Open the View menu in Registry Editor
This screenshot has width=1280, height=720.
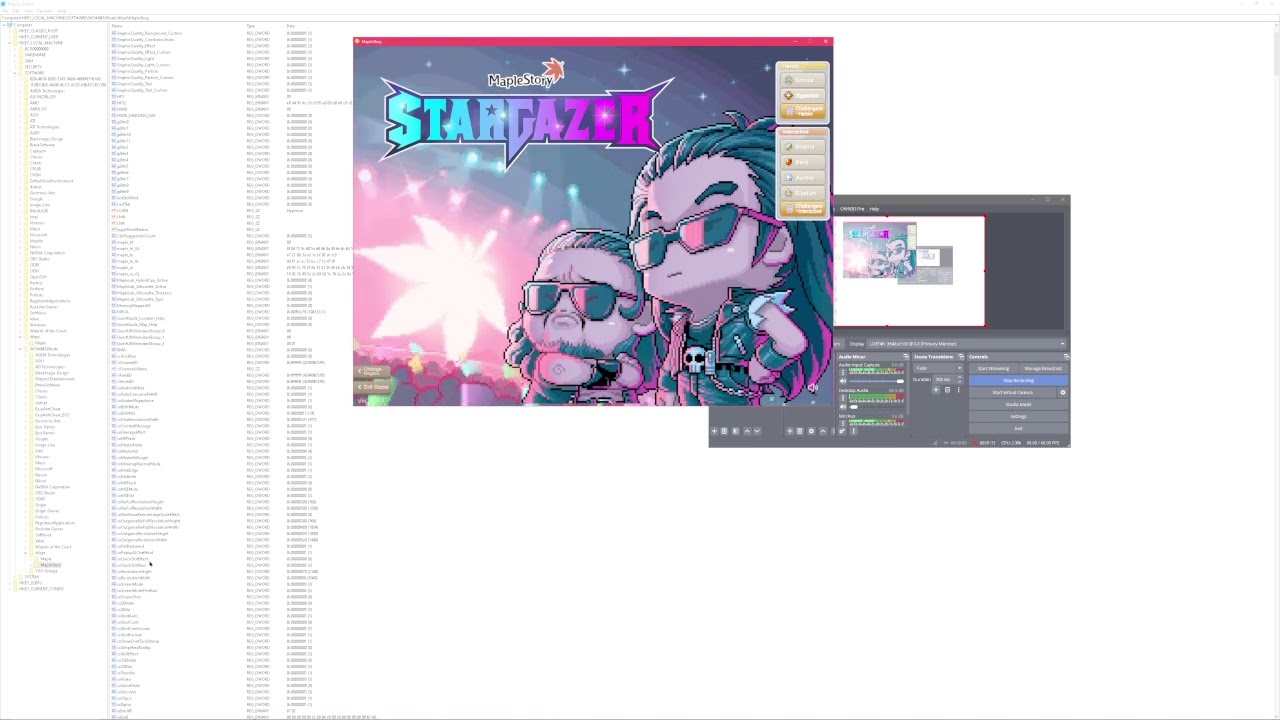pyautogui.click(x=28, y=11)
